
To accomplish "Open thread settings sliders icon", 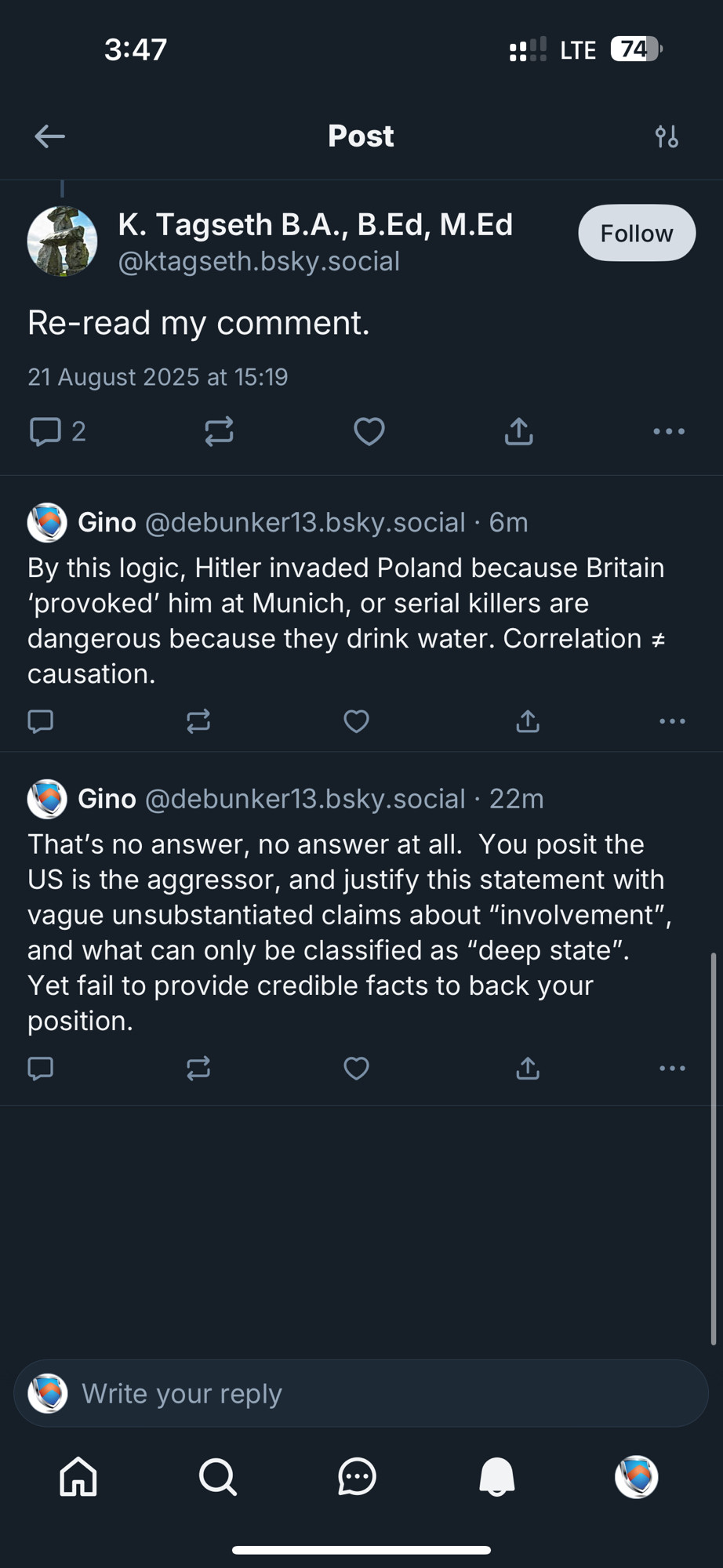I will tap(667, 136).
